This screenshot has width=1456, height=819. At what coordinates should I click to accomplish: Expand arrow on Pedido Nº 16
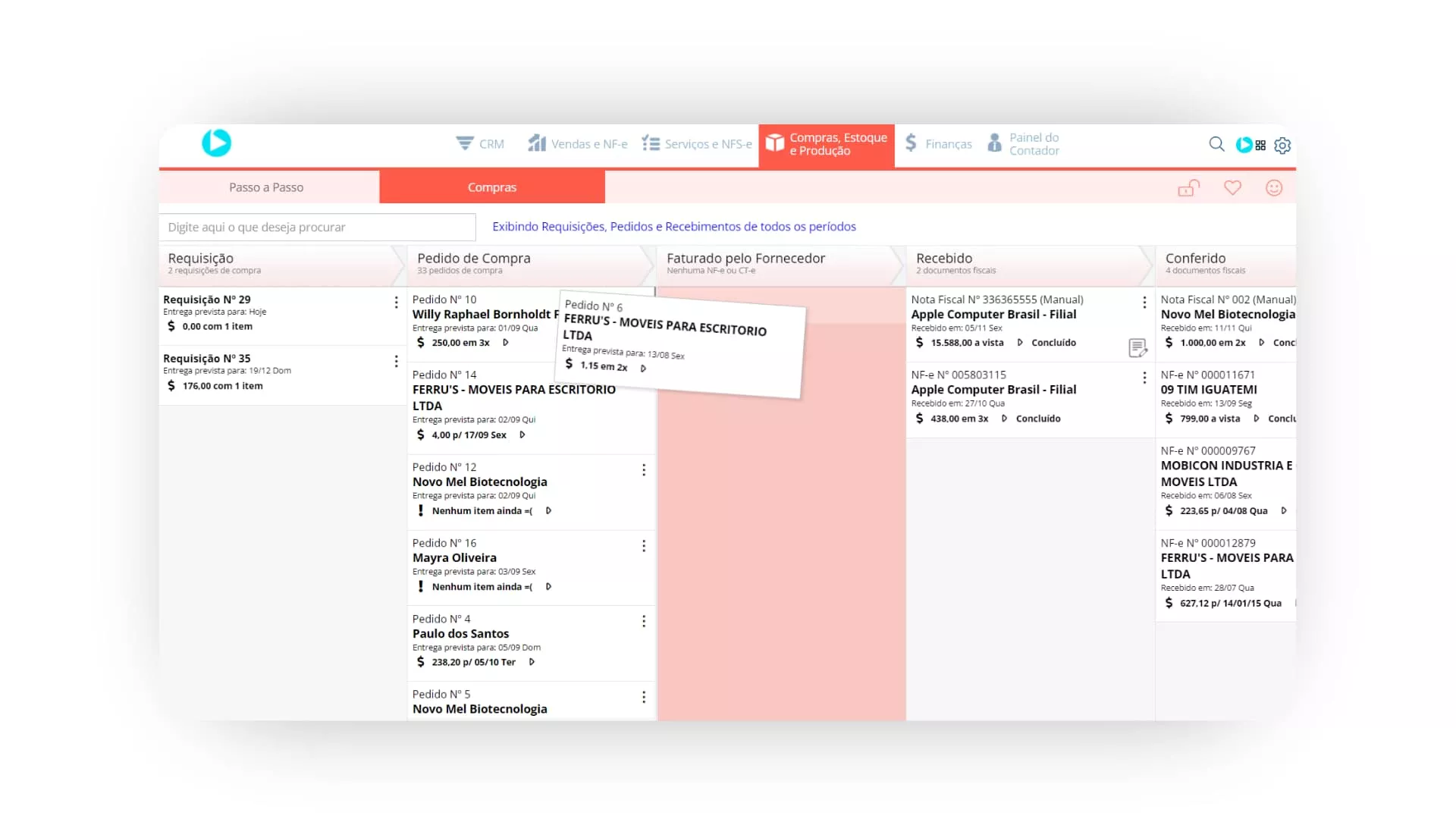coord(548,587)
